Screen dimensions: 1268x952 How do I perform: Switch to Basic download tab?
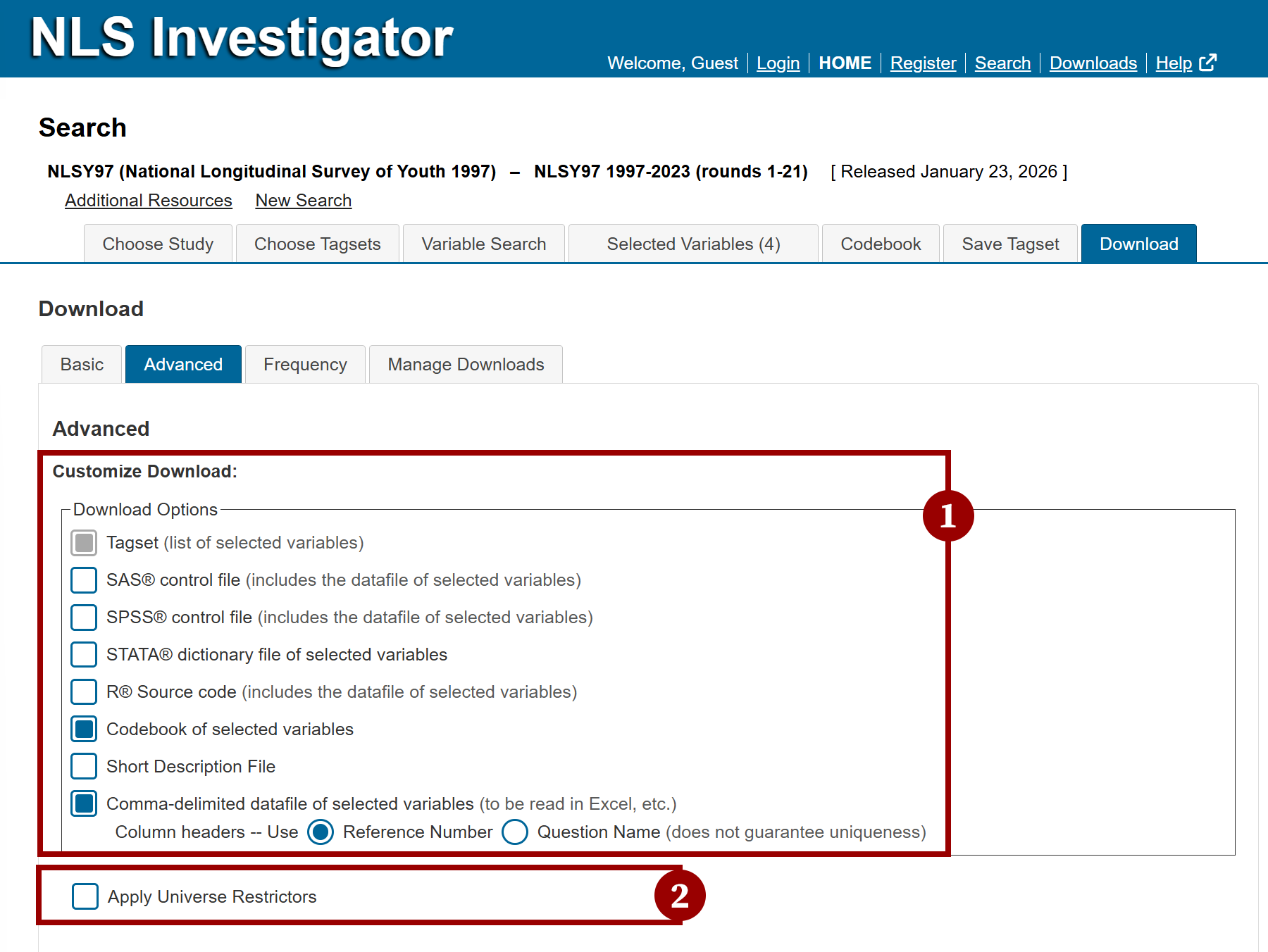[x=82, y=364]
